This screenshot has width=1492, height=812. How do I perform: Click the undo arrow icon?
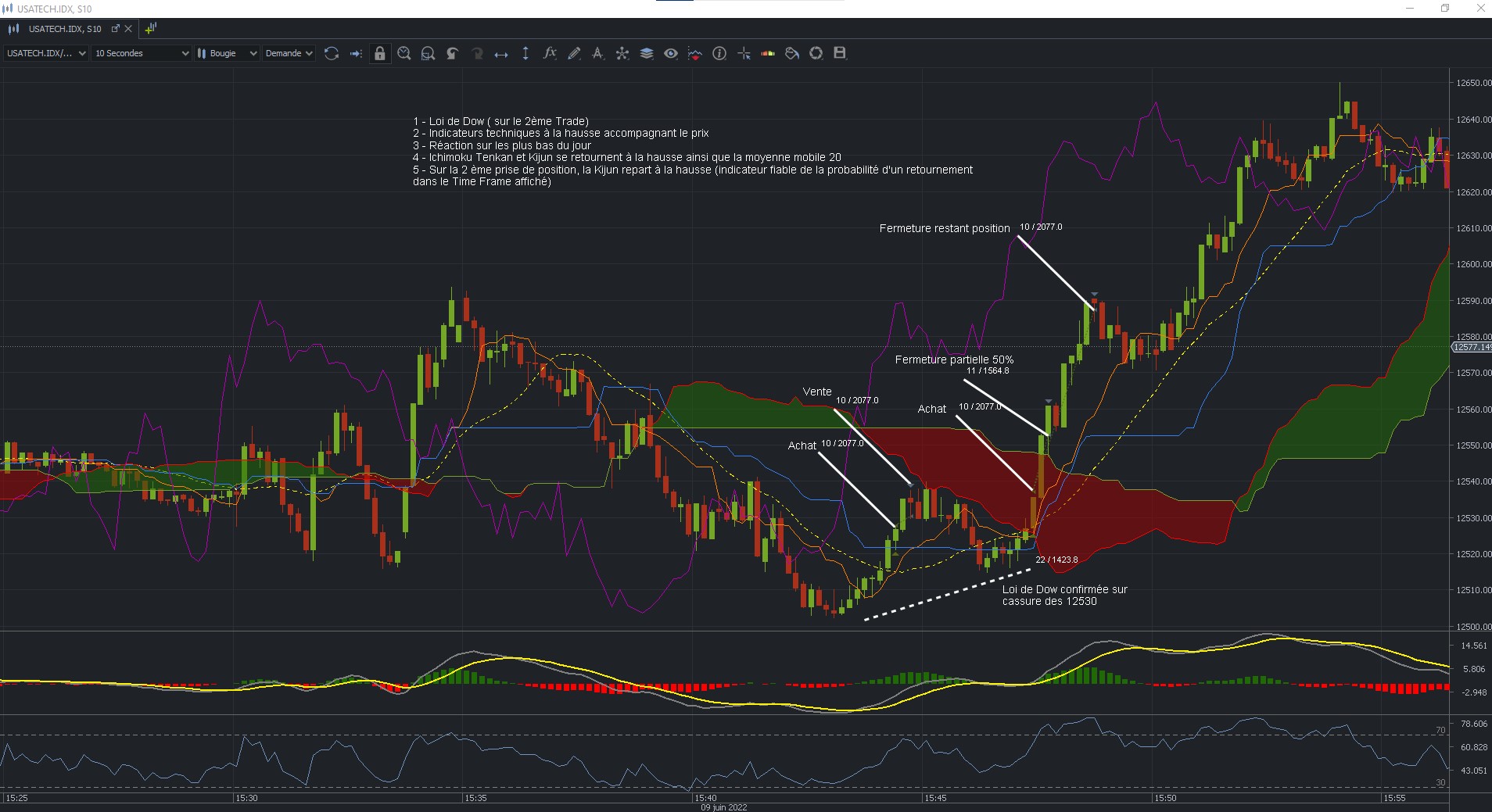pos(453,53)
